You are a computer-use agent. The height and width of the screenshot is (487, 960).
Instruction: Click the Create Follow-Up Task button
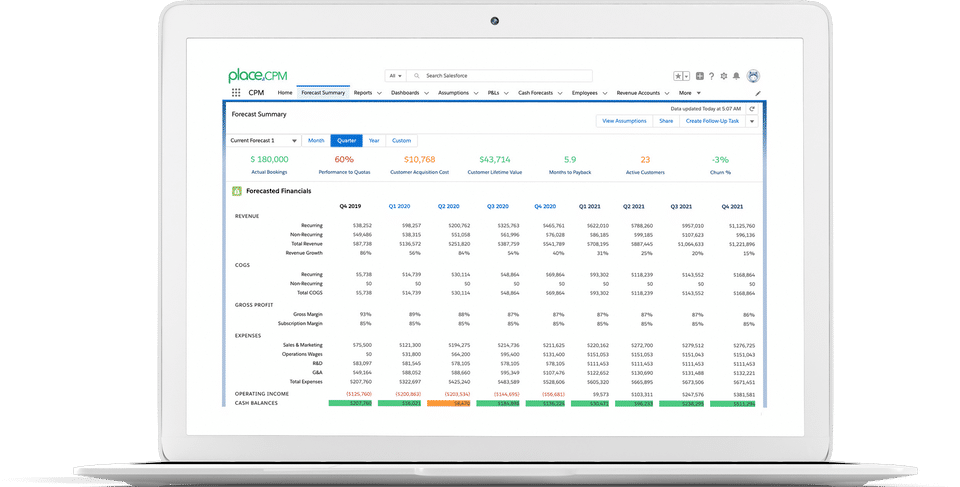[712, 121]
